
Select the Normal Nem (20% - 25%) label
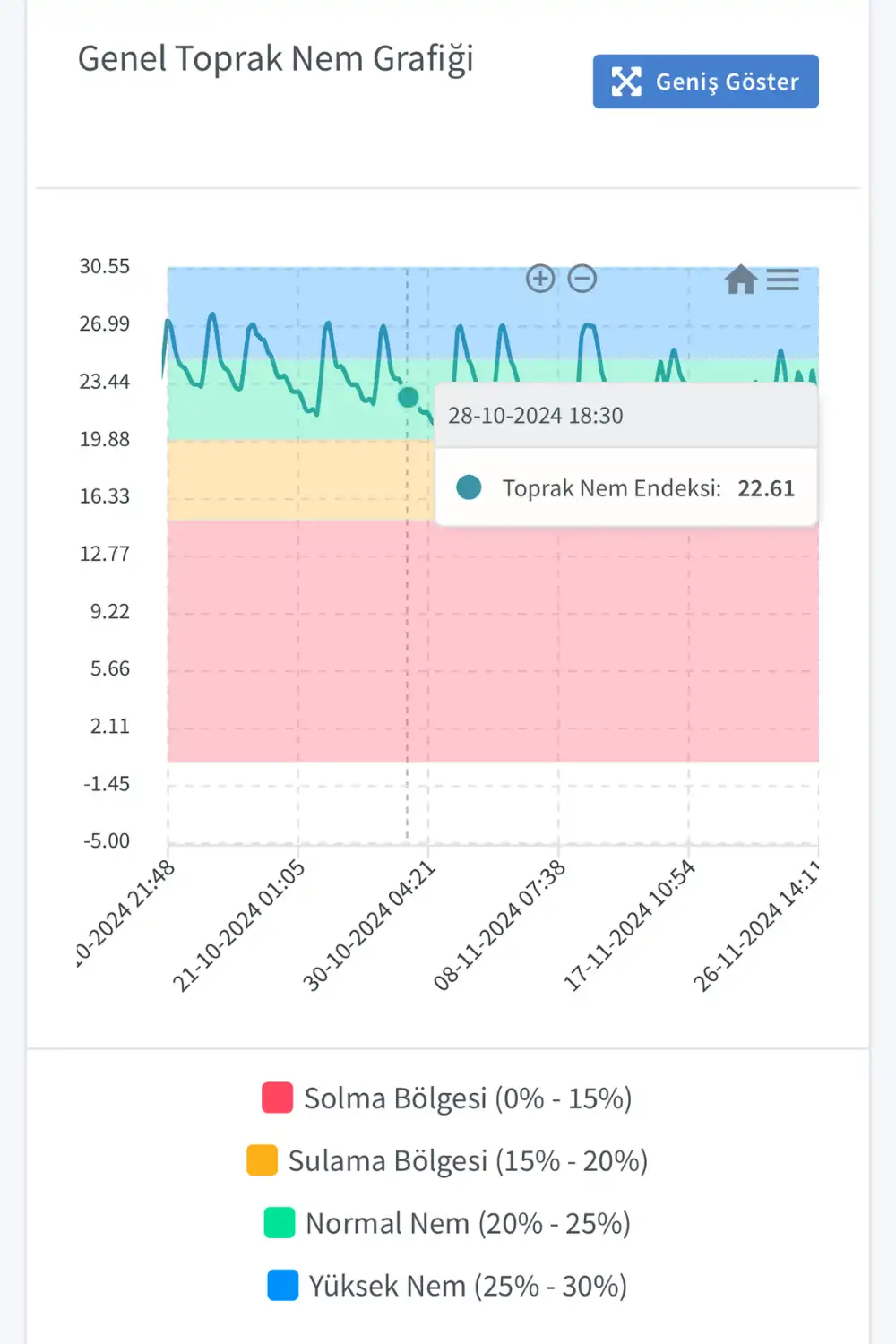tap(468, 1223)
